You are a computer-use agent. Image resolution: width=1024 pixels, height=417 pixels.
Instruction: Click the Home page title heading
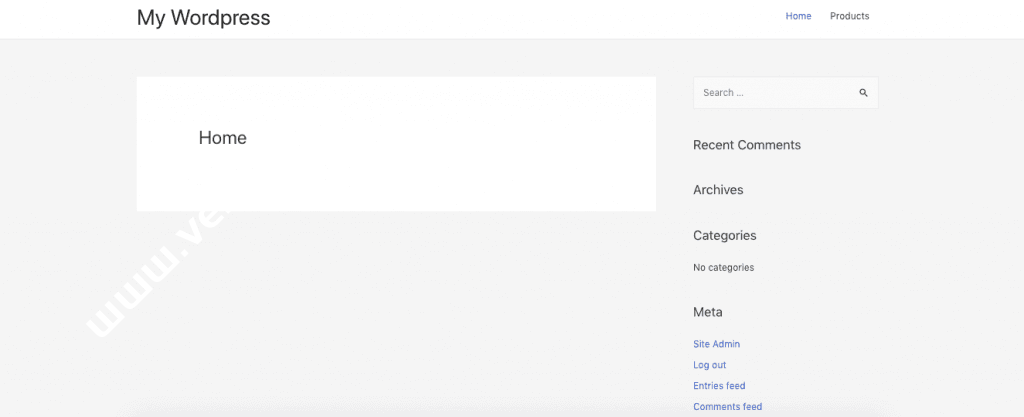tap(222, 138)
